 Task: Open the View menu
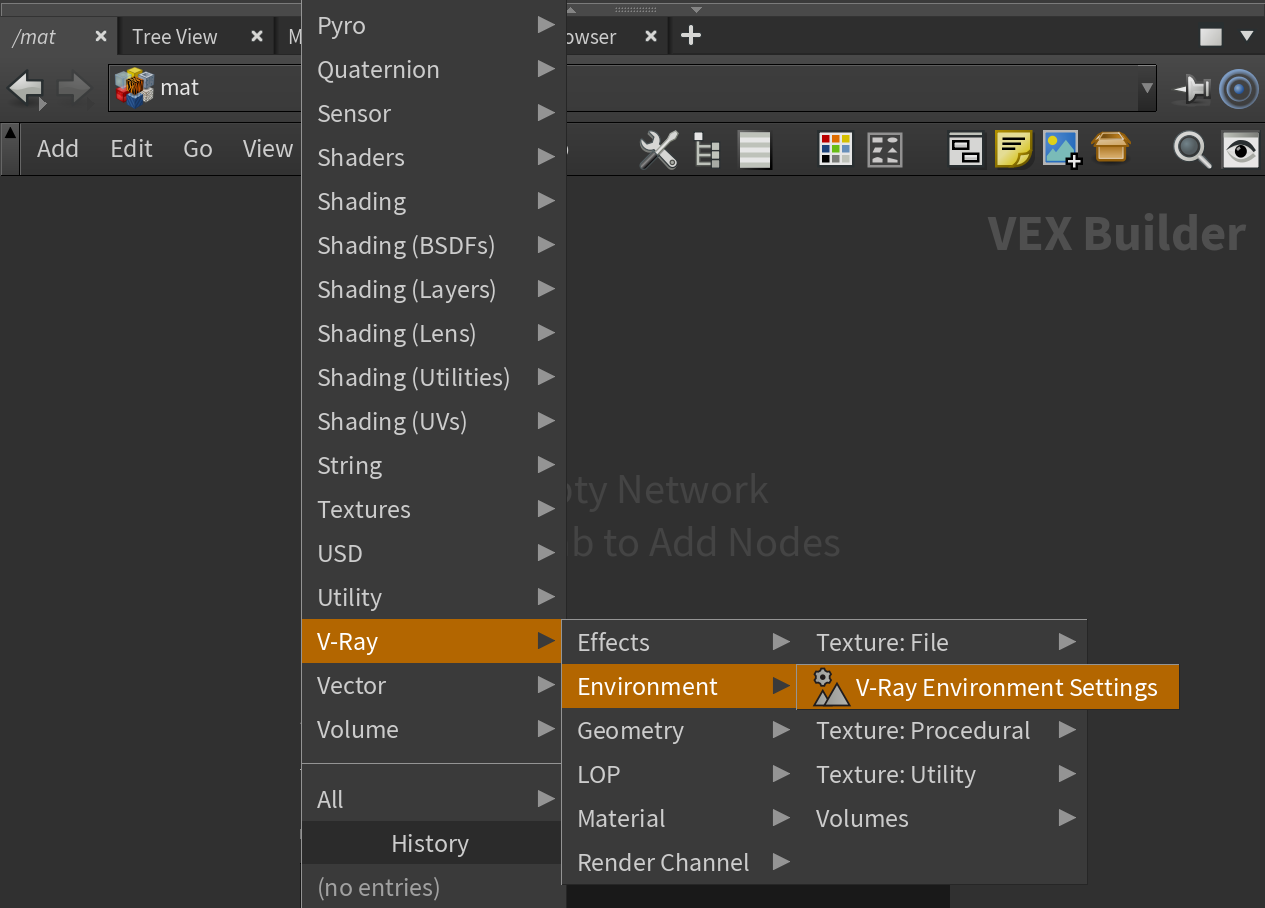pos(268,149)
